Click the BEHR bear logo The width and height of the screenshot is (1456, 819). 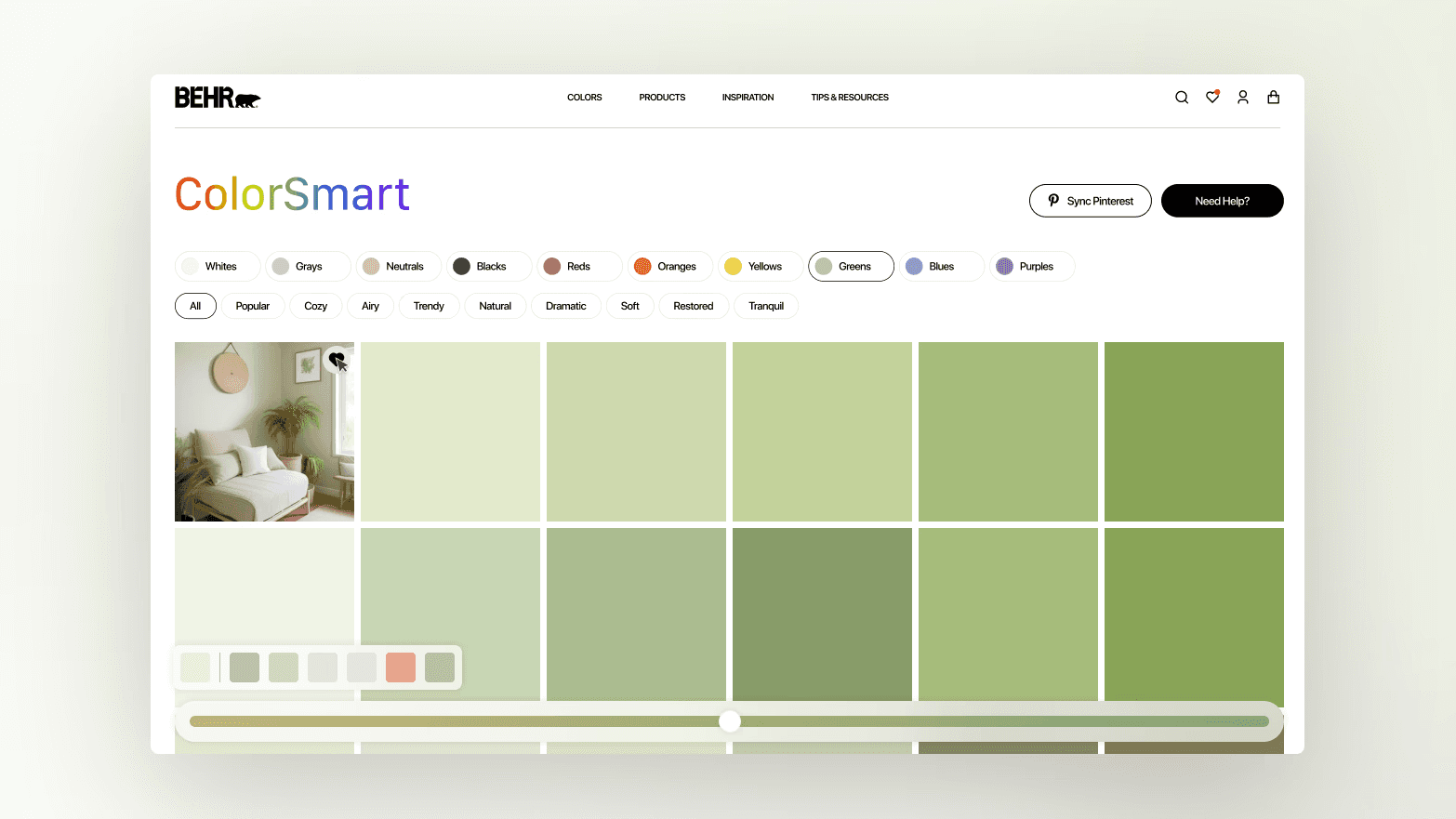(x=218, y=98)
